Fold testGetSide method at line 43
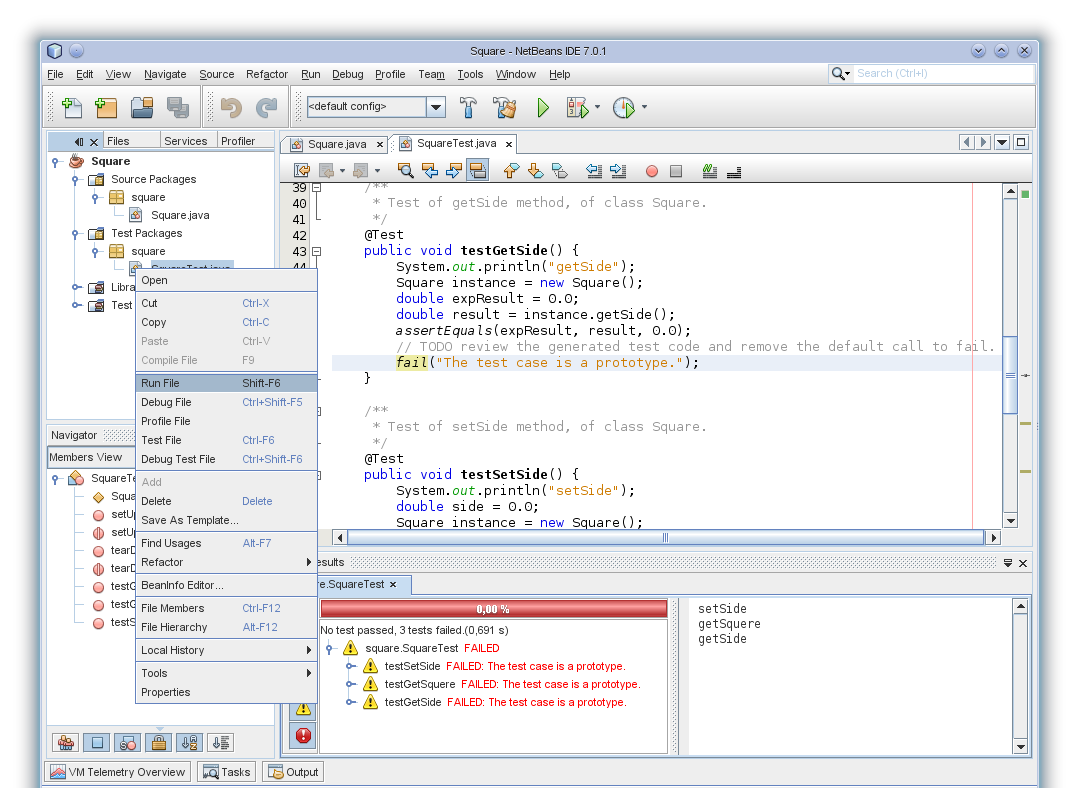 coord(317,252)
